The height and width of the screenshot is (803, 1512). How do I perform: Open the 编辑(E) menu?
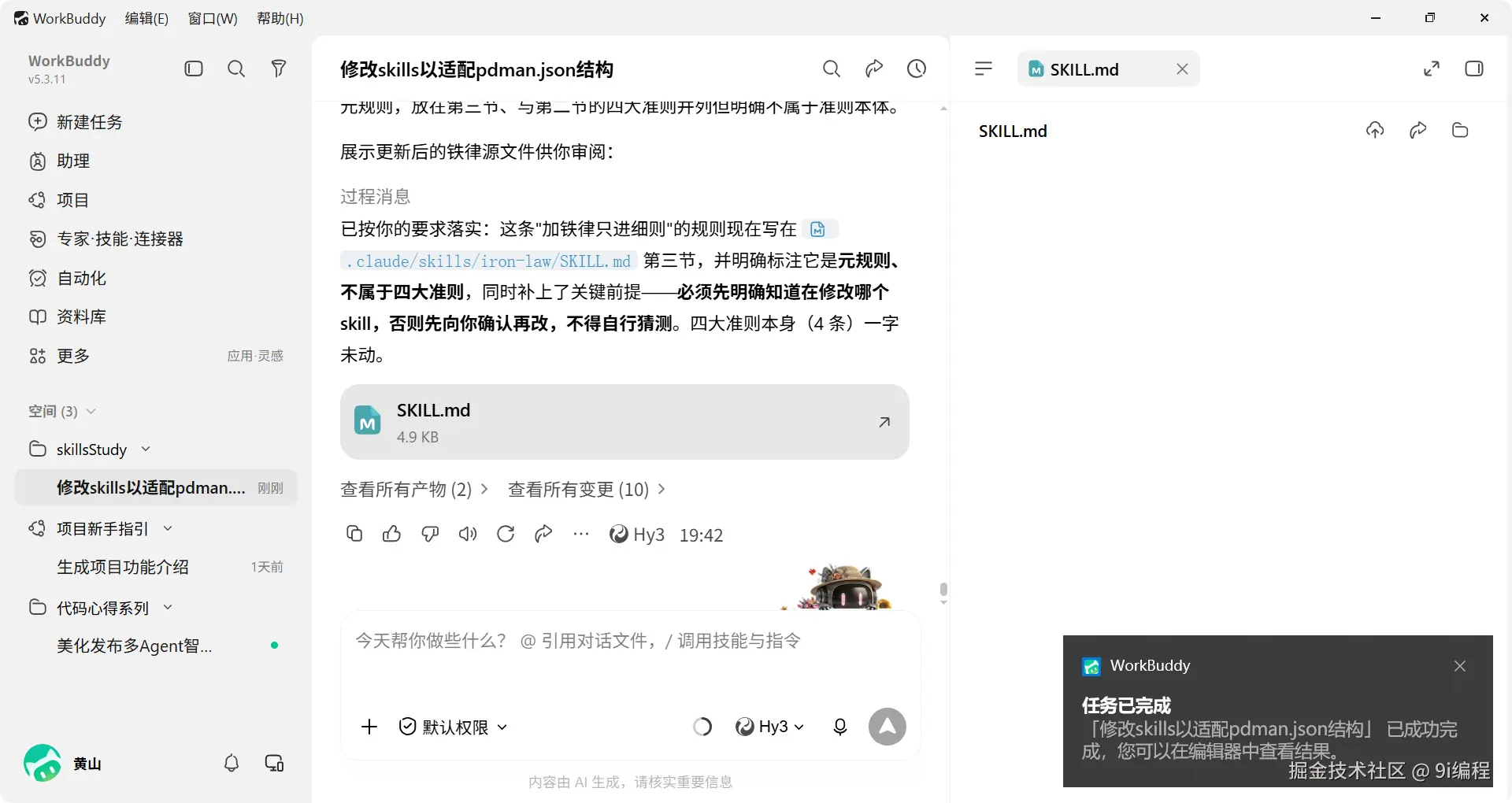coord(146,18)
